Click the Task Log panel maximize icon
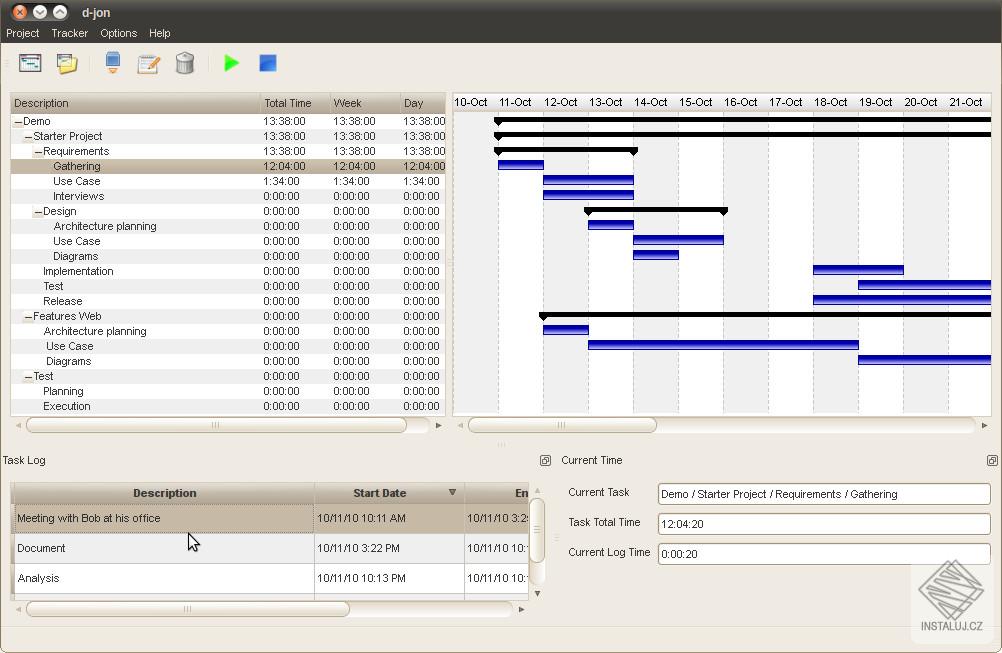Image resolution: width=1002 pixels, height=653 pixels. 545,461
